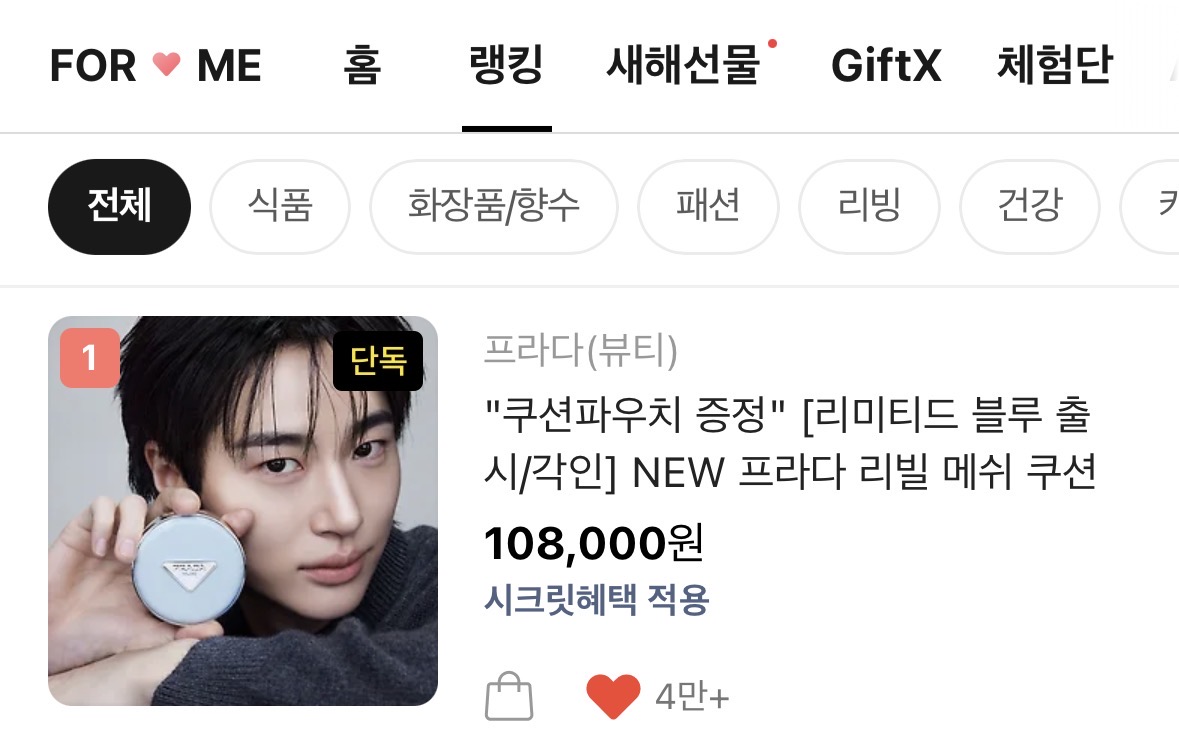1179x731 pixels.
Task: Click the 단독 exclusive badge
Action: point(378,361)
